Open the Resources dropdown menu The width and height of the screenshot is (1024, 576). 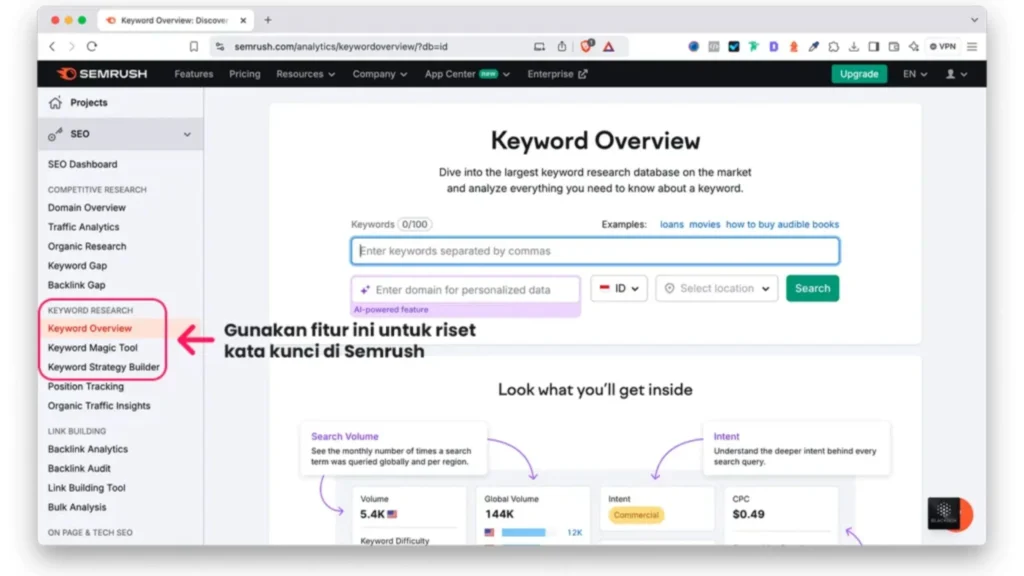tap(306, 74)
